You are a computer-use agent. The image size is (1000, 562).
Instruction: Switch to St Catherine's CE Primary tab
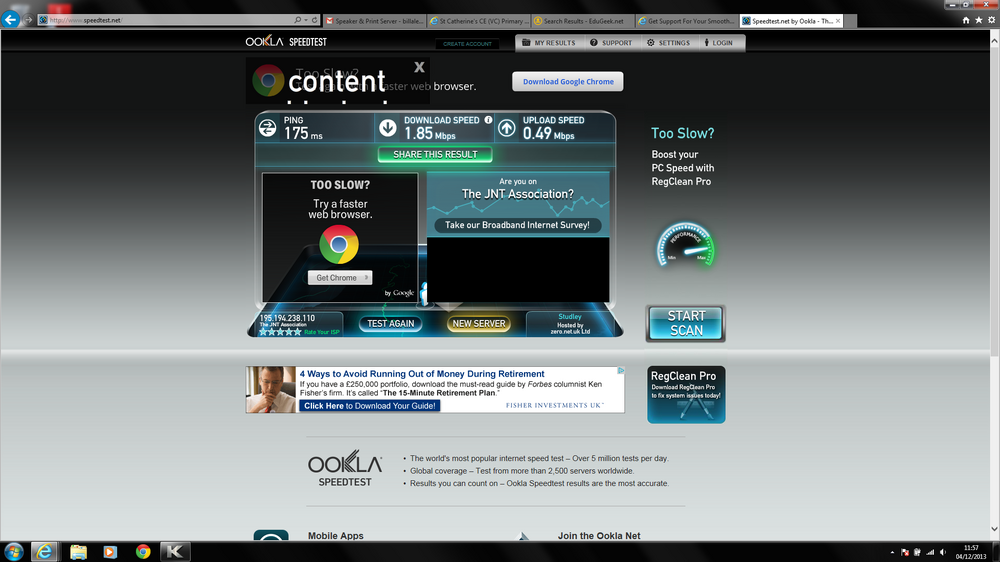point(479,21)
